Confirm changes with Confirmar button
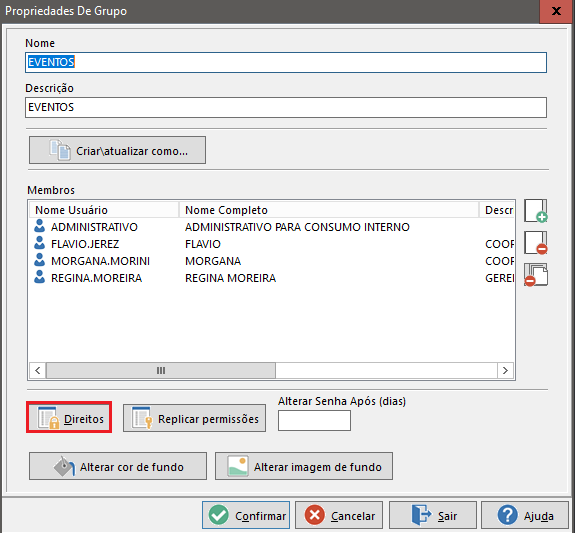575x533 pixels. point(246,515)
